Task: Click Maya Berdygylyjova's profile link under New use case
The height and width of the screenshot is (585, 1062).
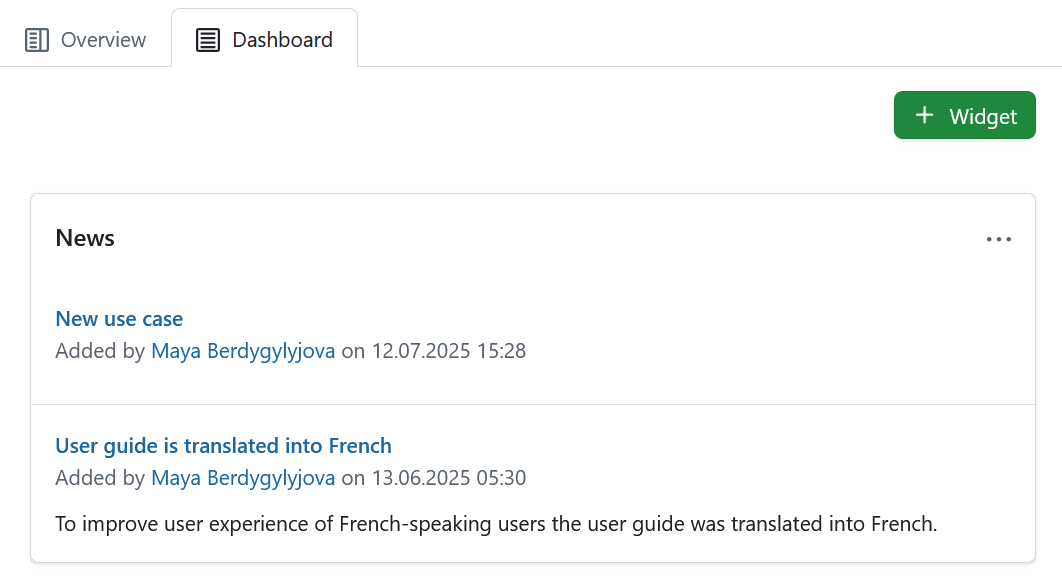Action: tap(243, 351)
